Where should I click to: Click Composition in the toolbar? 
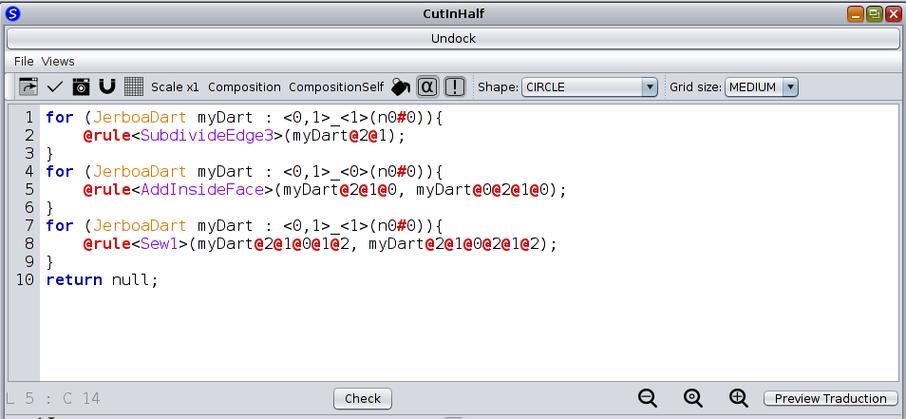244,87
